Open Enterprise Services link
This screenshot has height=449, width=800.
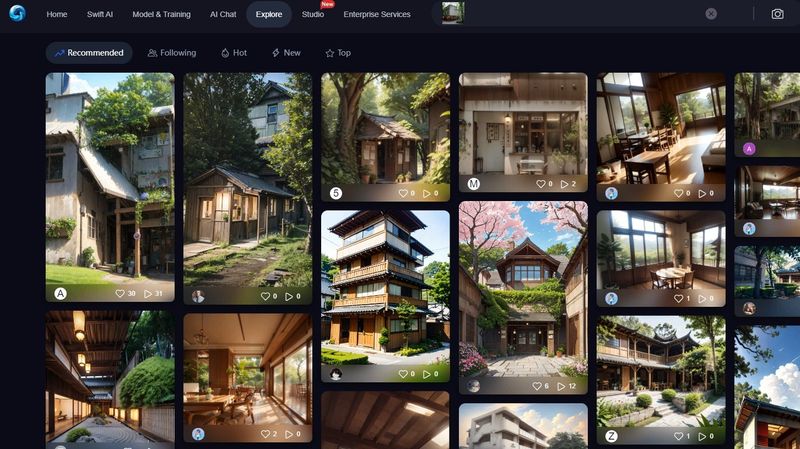(x=376, y=15)
